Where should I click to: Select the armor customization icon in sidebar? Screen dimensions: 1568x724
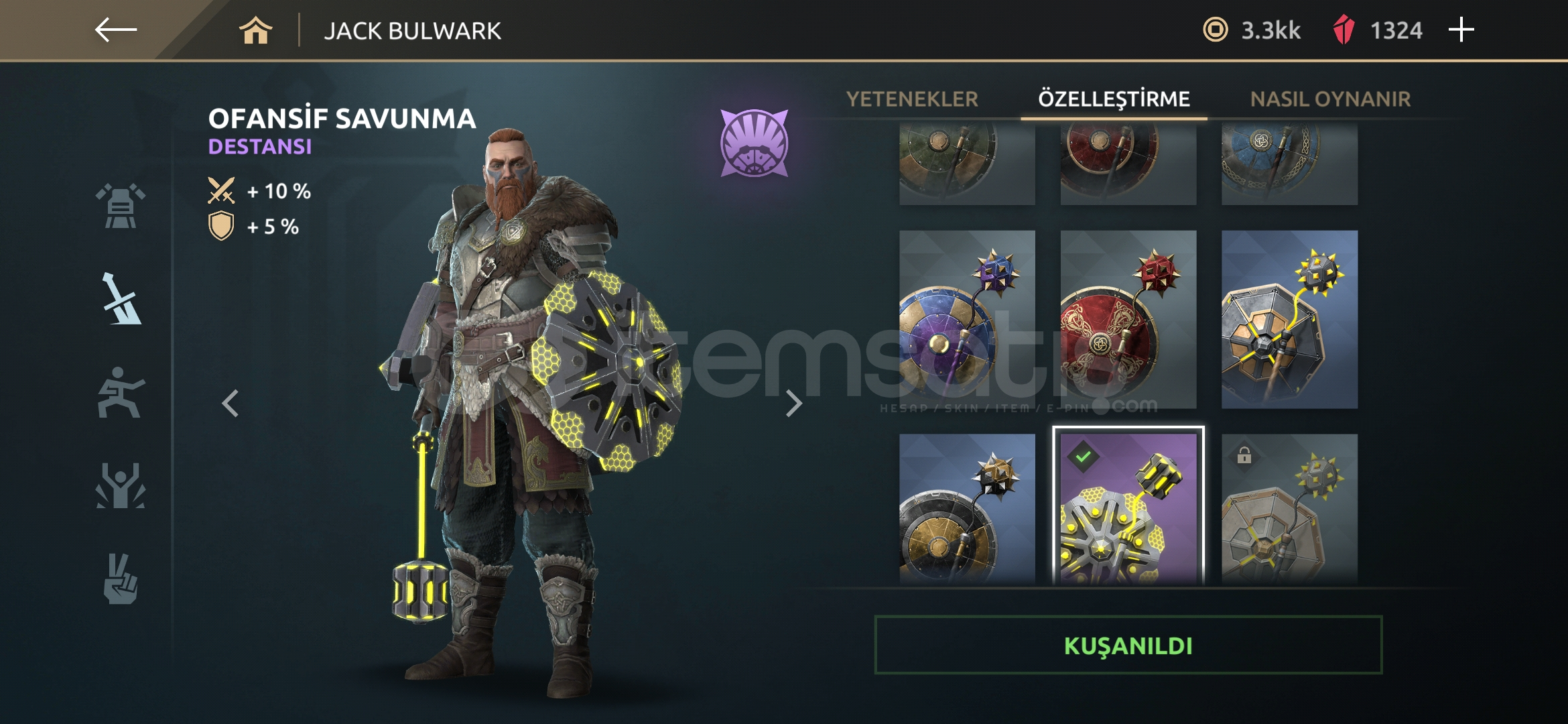(121, 206)
